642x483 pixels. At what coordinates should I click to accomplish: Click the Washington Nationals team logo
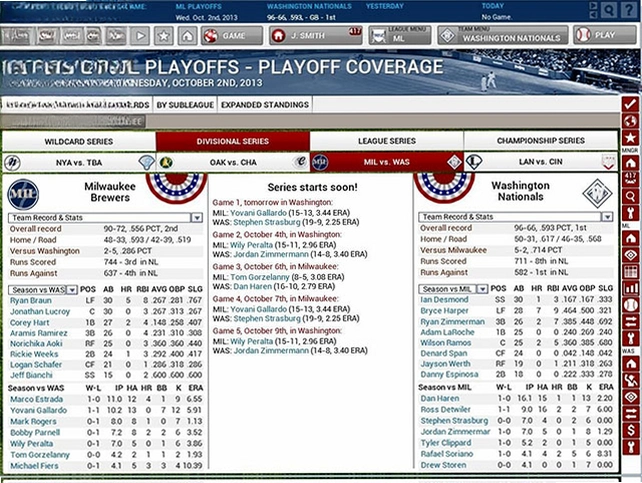[597, 193]
